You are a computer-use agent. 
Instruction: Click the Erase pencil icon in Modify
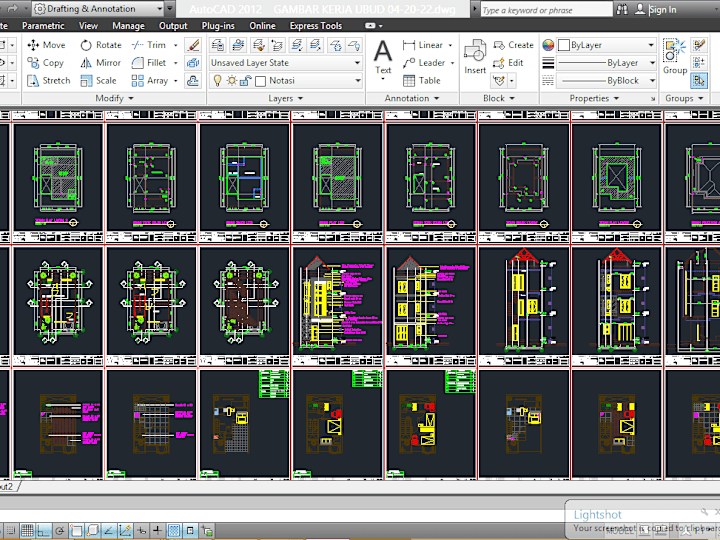[193, 45]
